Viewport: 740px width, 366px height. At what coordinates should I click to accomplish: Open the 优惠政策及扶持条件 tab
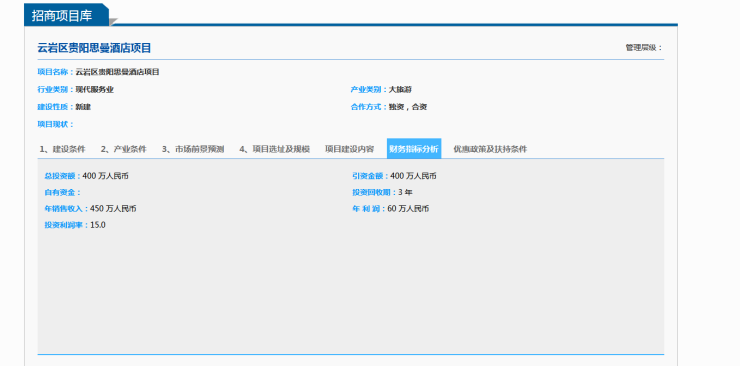[490, 149]
